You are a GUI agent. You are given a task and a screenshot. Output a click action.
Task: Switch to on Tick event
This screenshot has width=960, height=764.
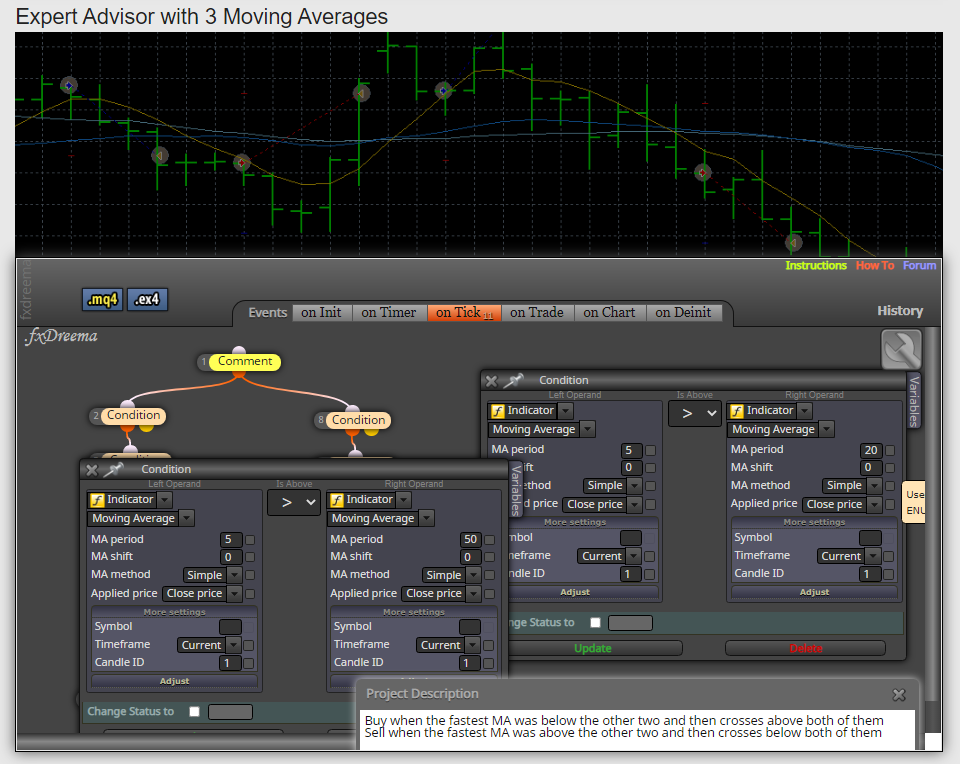464,312
